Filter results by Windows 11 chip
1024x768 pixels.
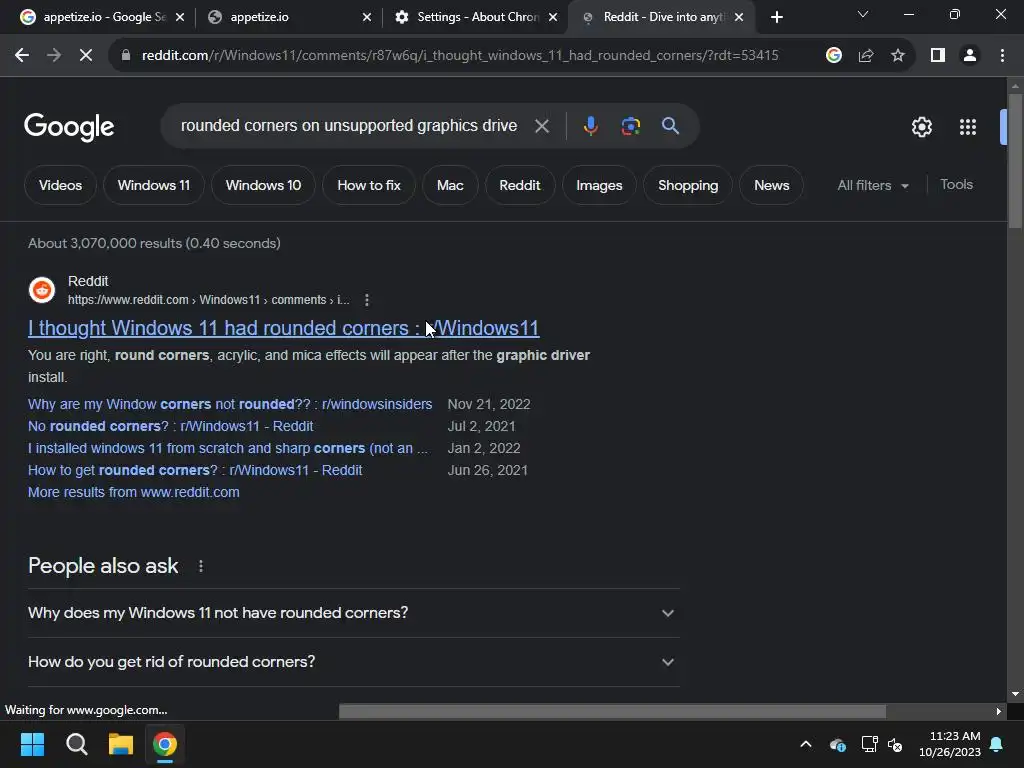(153, 185)
